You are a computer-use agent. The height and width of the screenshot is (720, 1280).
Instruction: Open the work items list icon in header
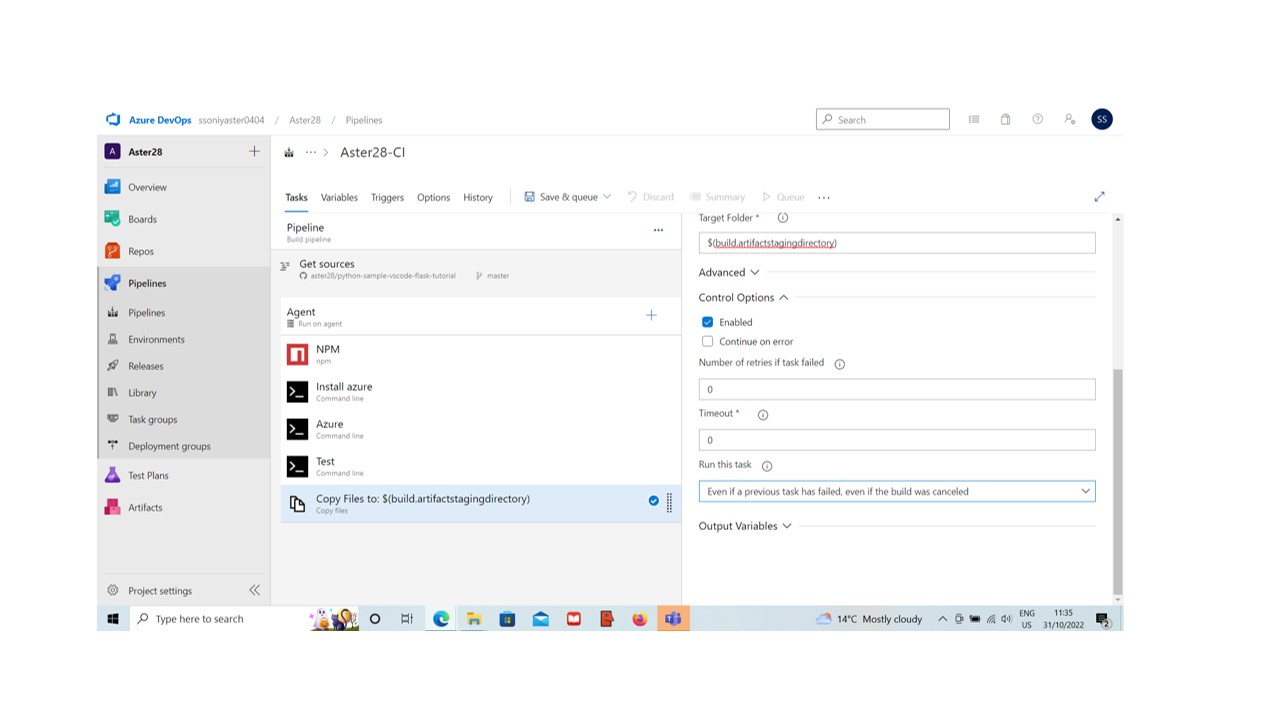[973, 119]
